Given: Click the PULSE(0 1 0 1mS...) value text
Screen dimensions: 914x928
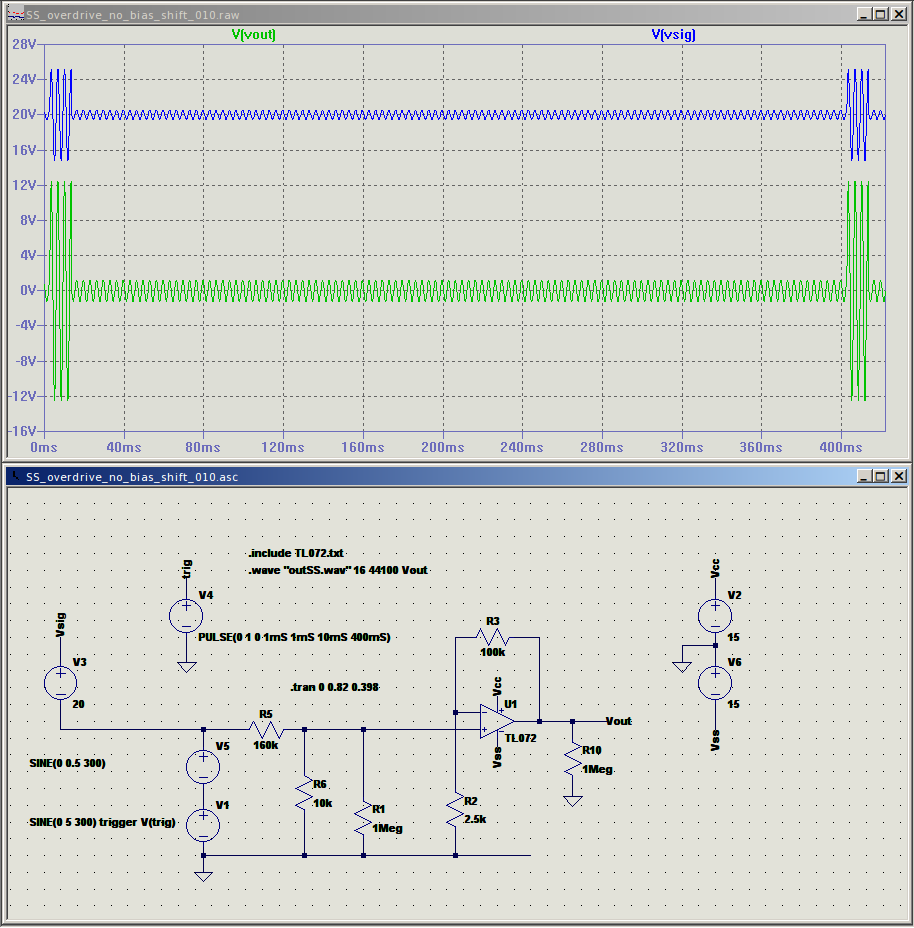Looking at the screenshot, I should pyautogui.click(x=294, y=637).
